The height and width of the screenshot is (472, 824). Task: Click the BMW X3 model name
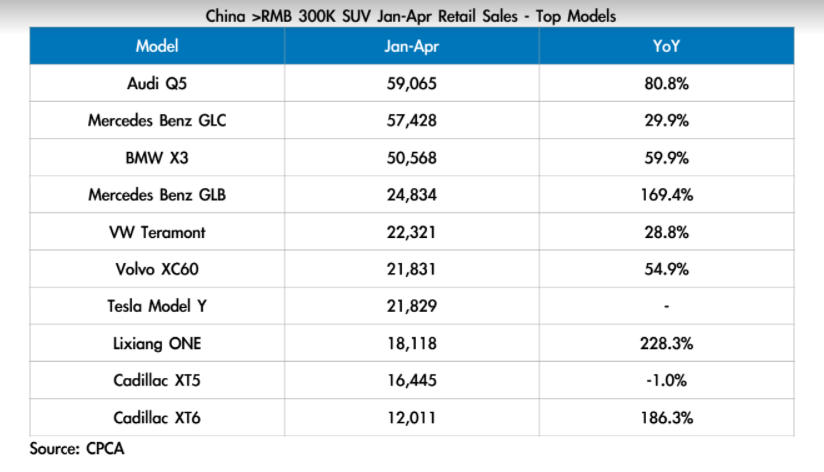point(156,158)
